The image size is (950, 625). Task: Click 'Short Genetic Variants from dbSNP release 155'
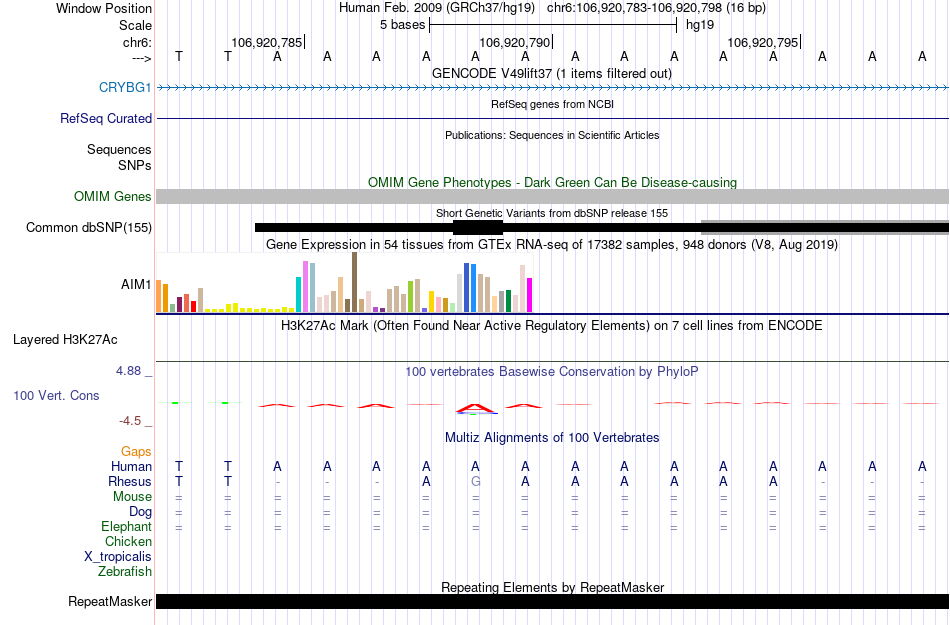point(552,213)
